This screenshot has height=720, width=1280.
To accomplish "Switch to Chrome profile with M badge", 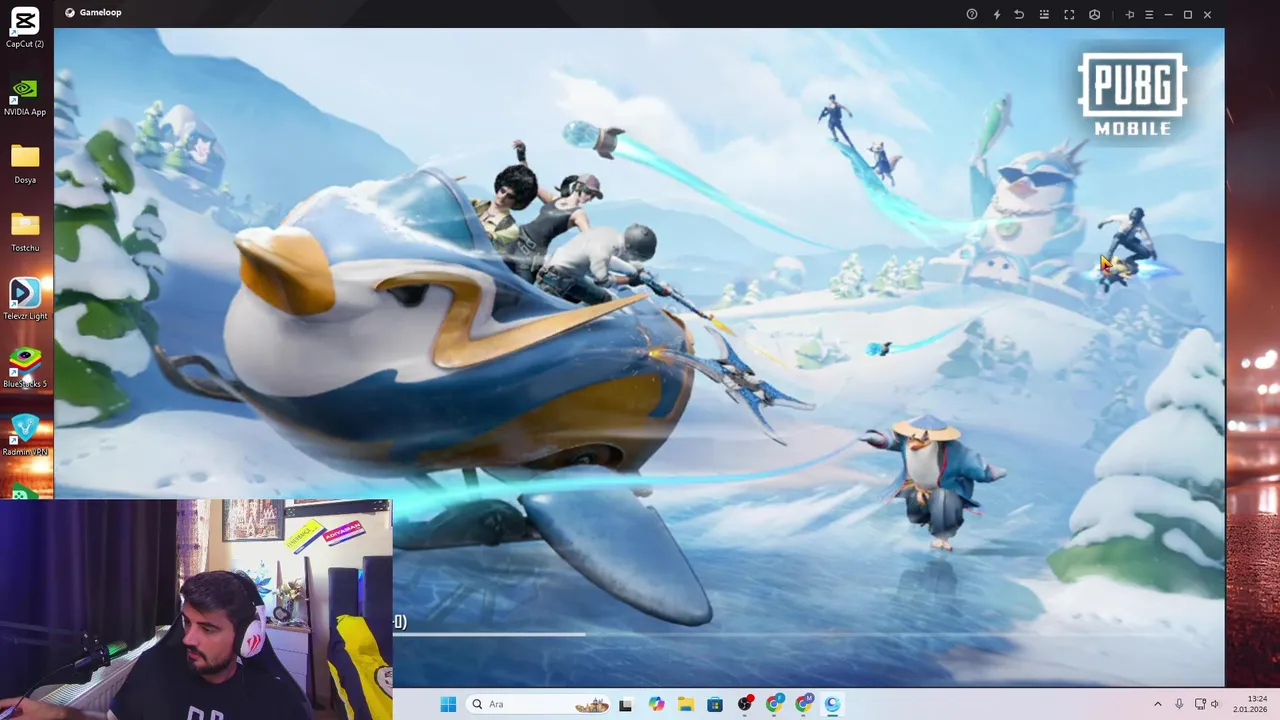I will (x=804, y=704).
